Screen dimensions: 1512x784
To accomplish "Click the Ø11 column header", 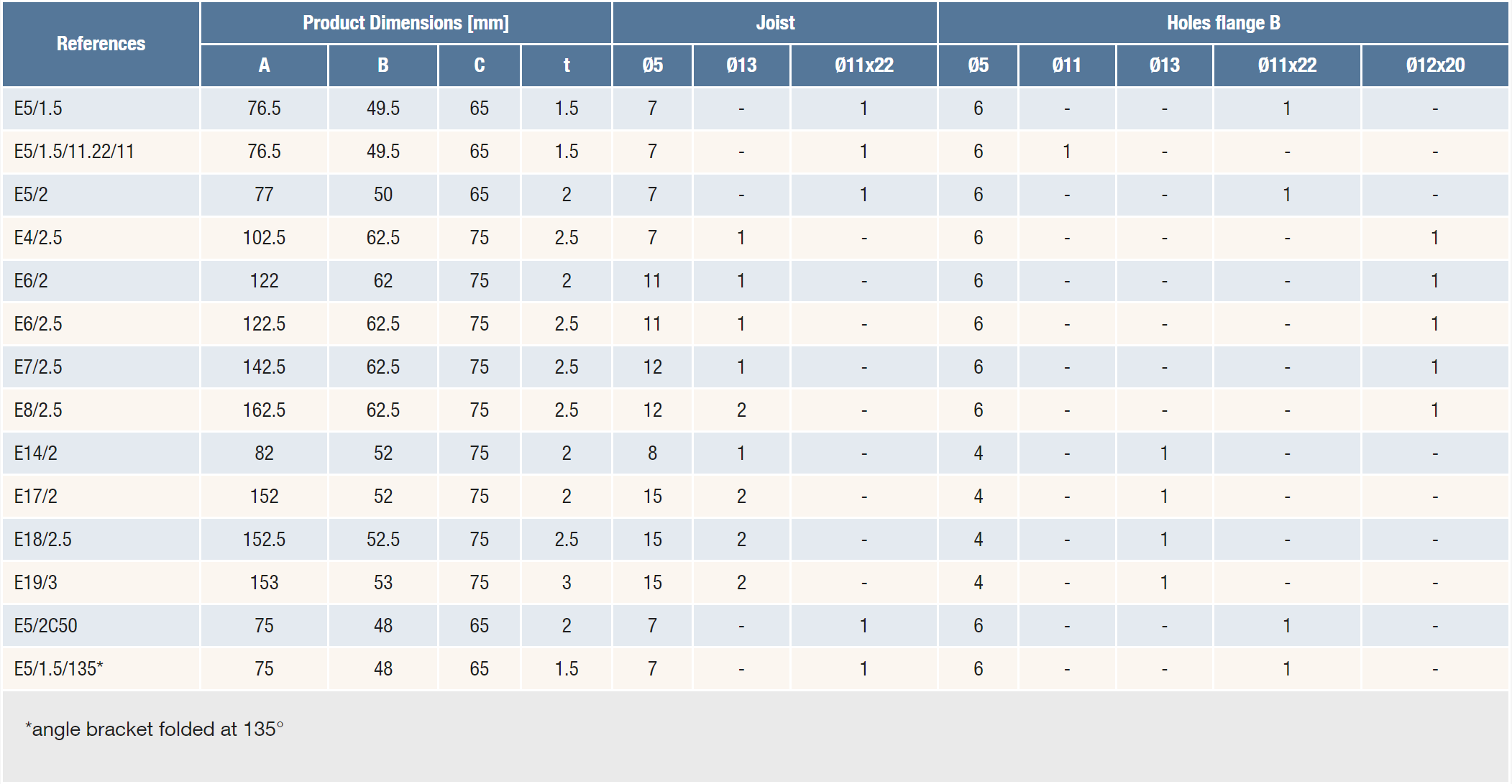I will (x=1066, y=65).
